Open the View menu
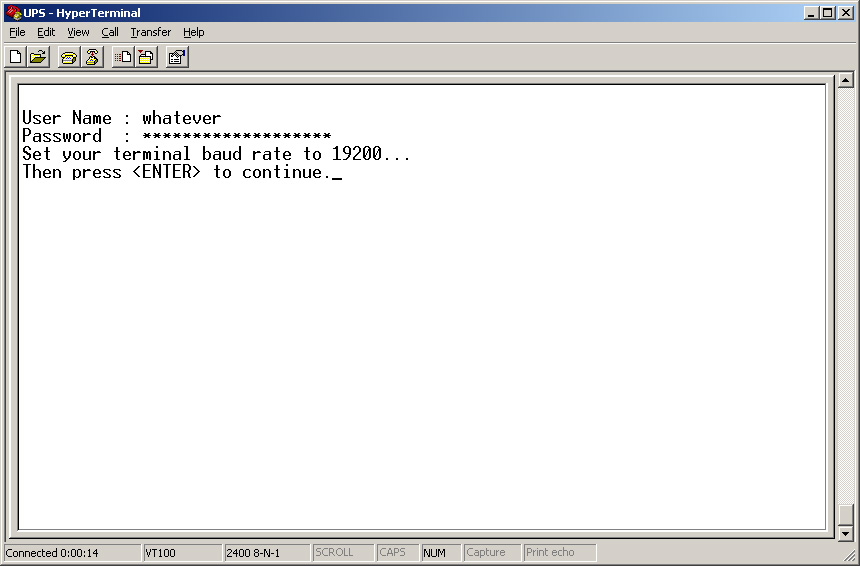 (x=78, y=32)
